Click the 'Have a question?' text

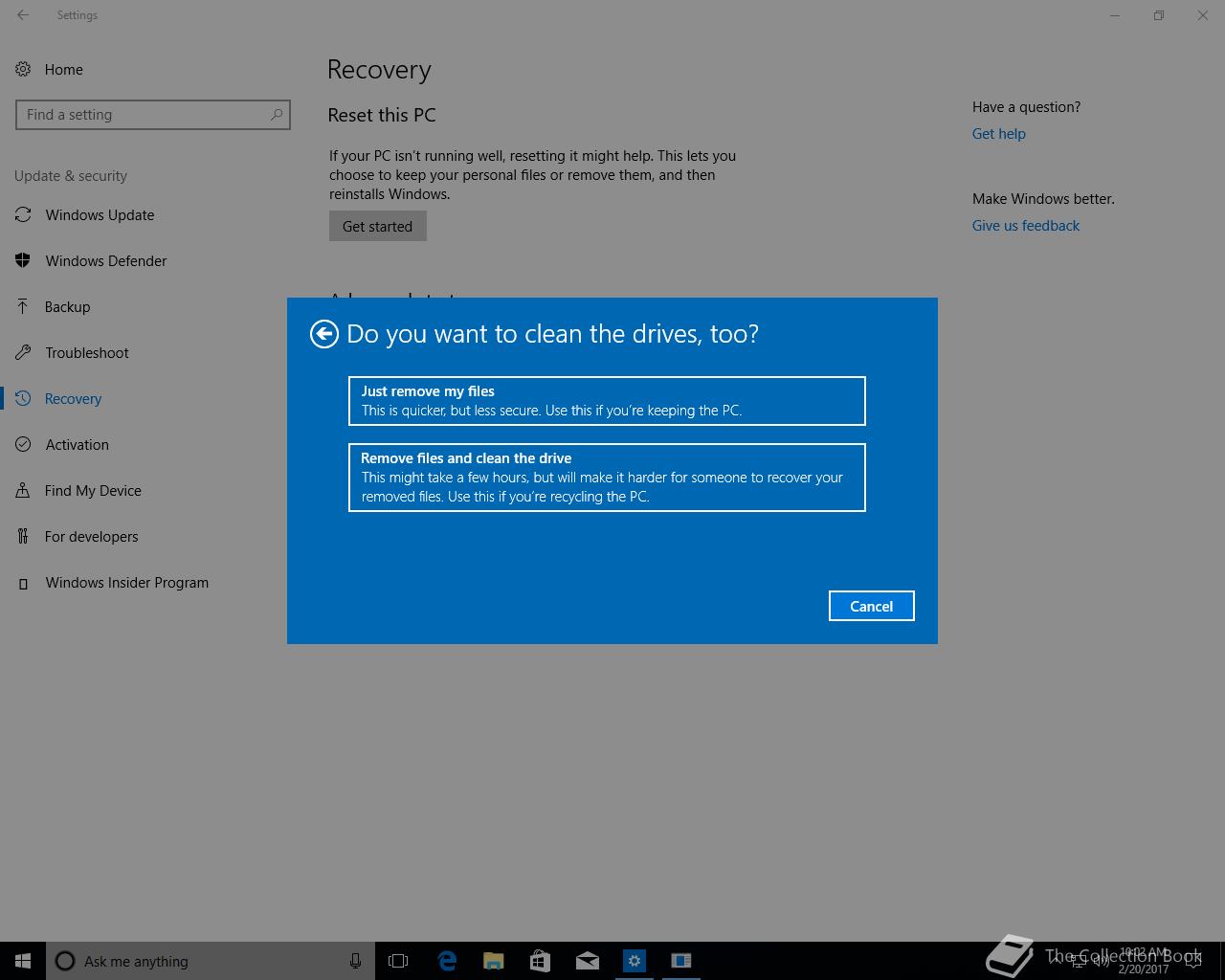pos(1026,106)
